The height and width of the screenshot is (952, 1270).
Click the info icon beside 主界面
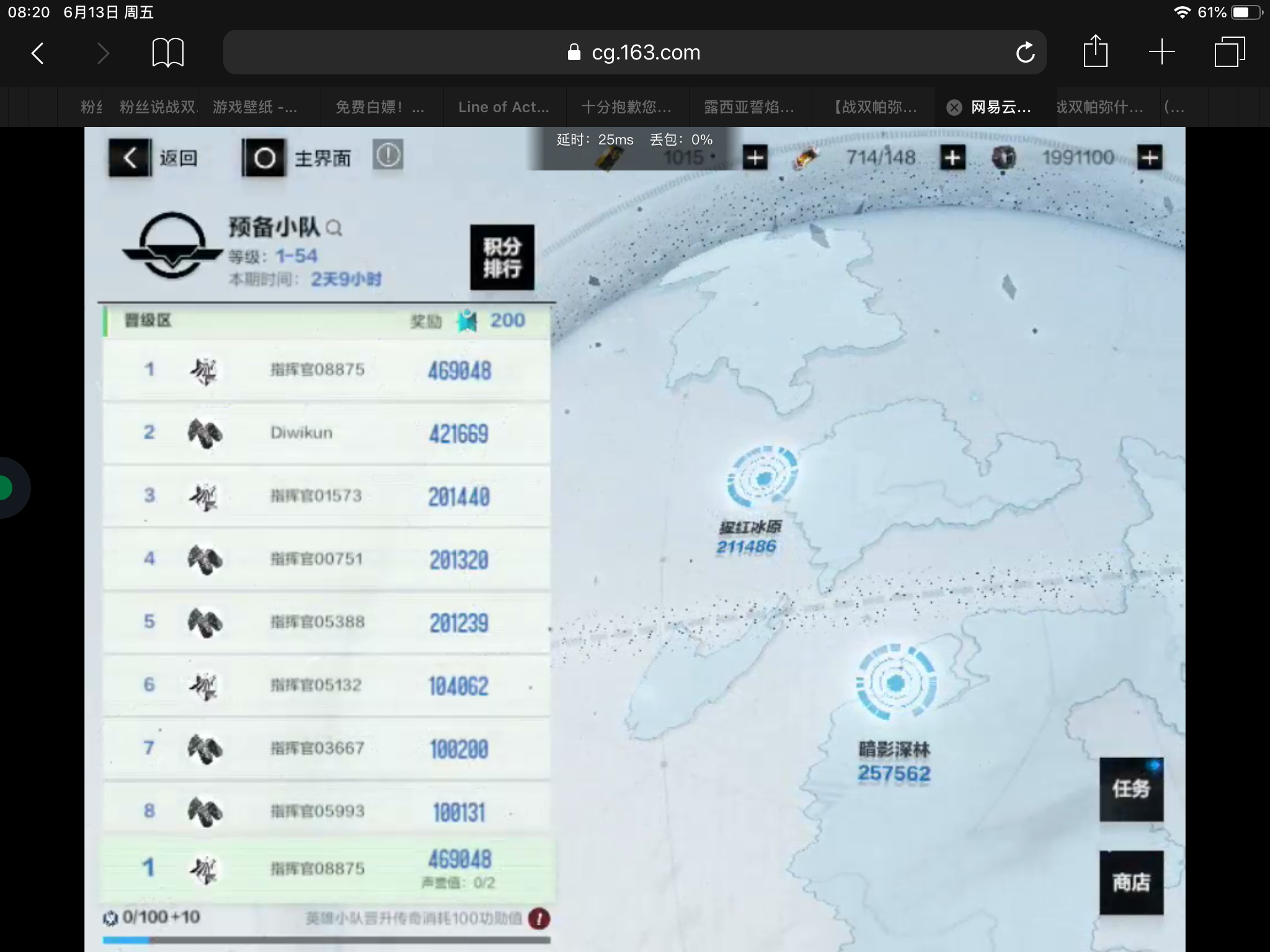click(388, 155)
